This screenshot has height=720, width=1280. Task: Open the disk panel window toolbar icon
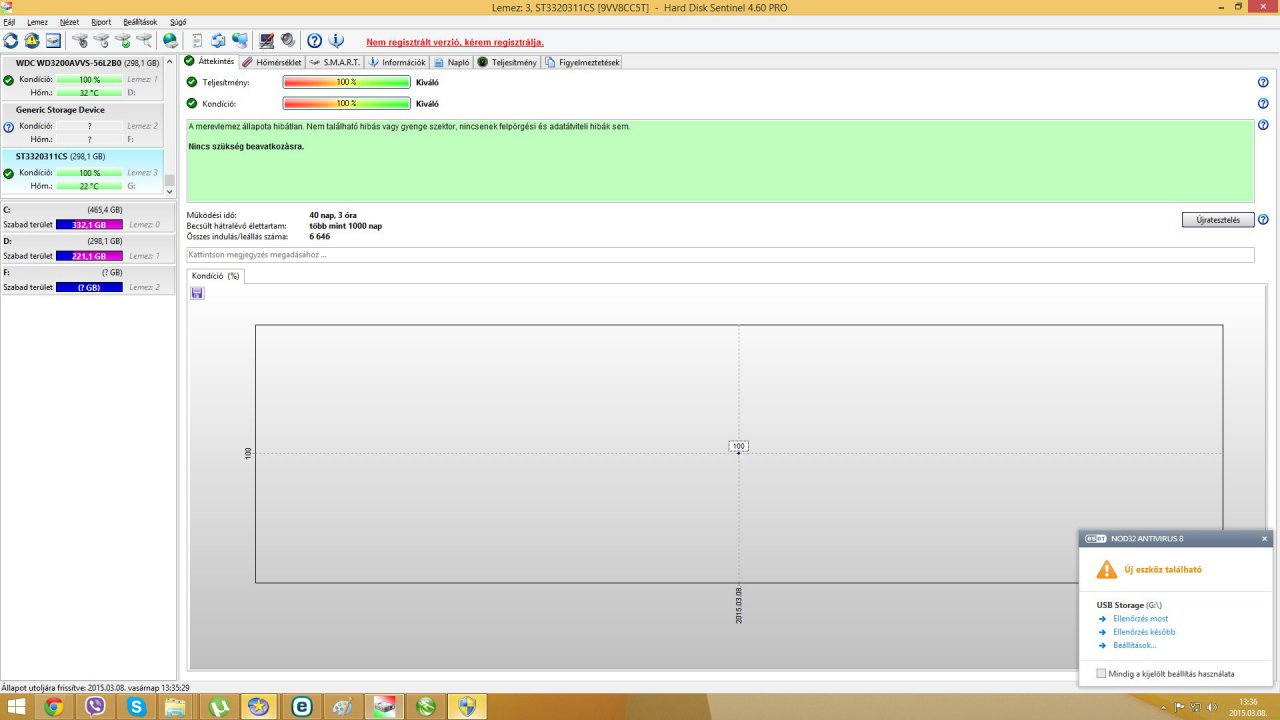53,41
